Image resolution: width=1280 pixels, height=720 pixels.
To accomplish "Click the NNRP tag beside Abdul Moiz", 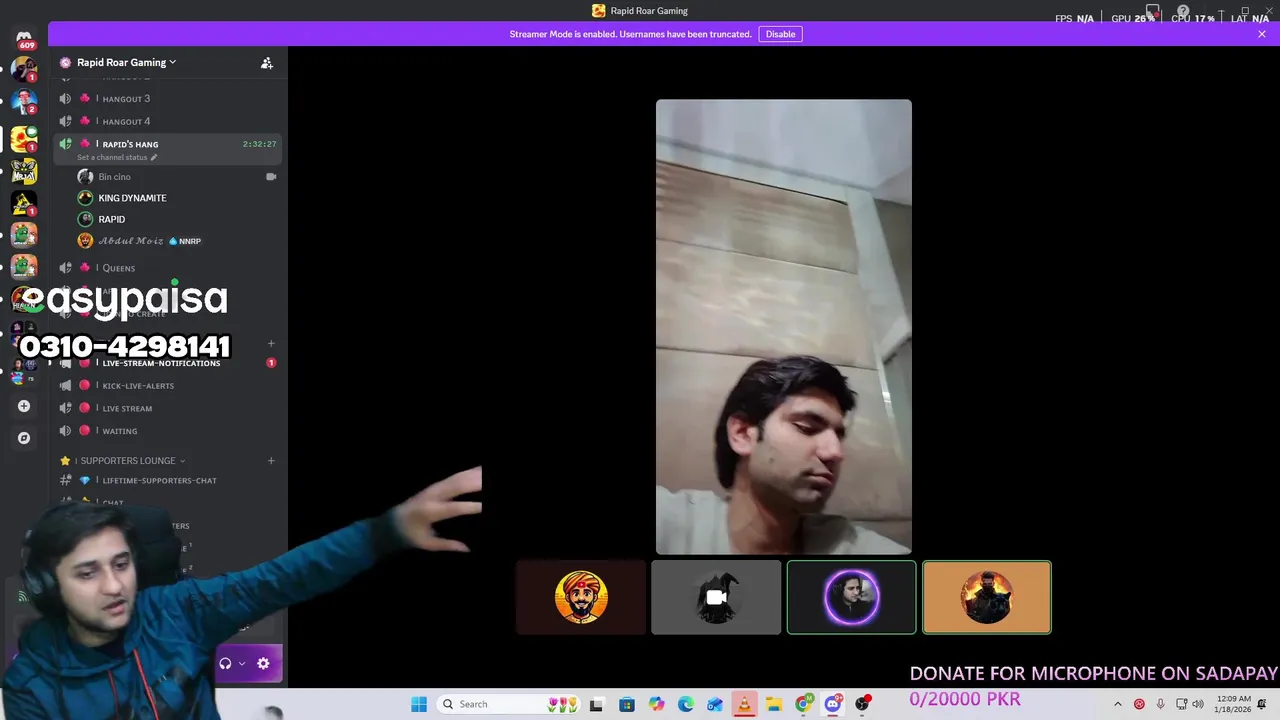I will coord(185,241).
